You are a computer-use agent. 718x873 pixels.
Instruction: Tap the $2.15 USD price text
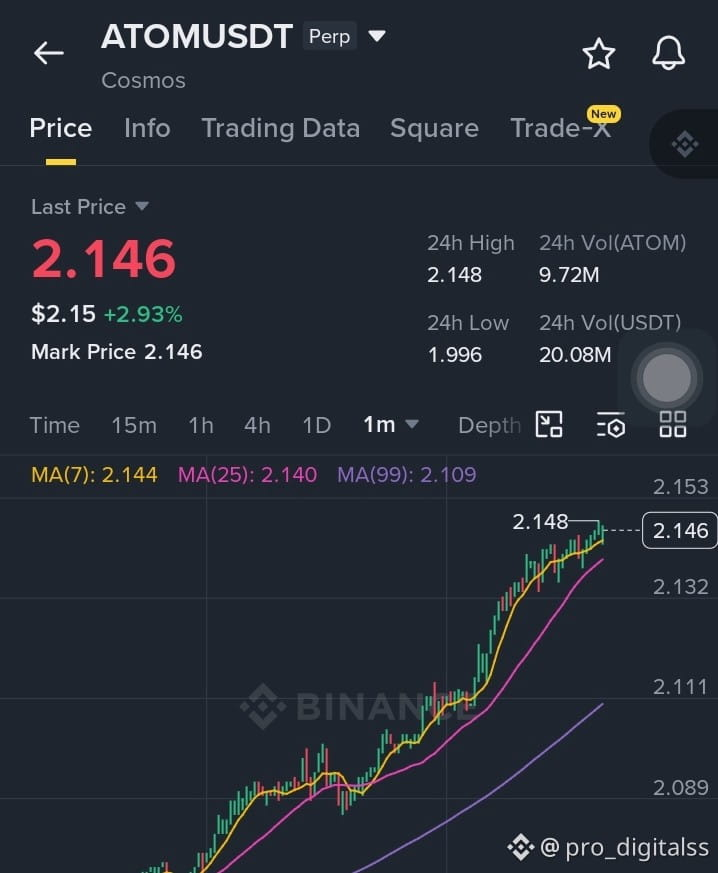[63, 314]
